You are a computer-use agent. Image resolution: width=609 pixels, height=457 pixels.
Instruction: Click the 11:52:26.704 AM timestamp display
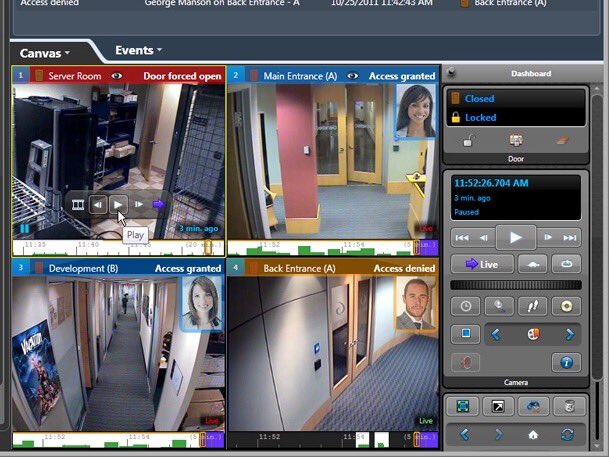[491, 183]
